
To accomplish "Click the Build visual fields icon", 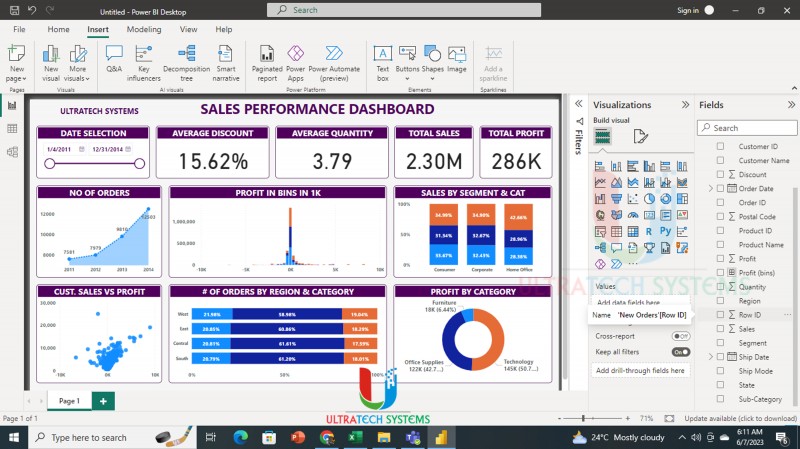I will (603, 136).
